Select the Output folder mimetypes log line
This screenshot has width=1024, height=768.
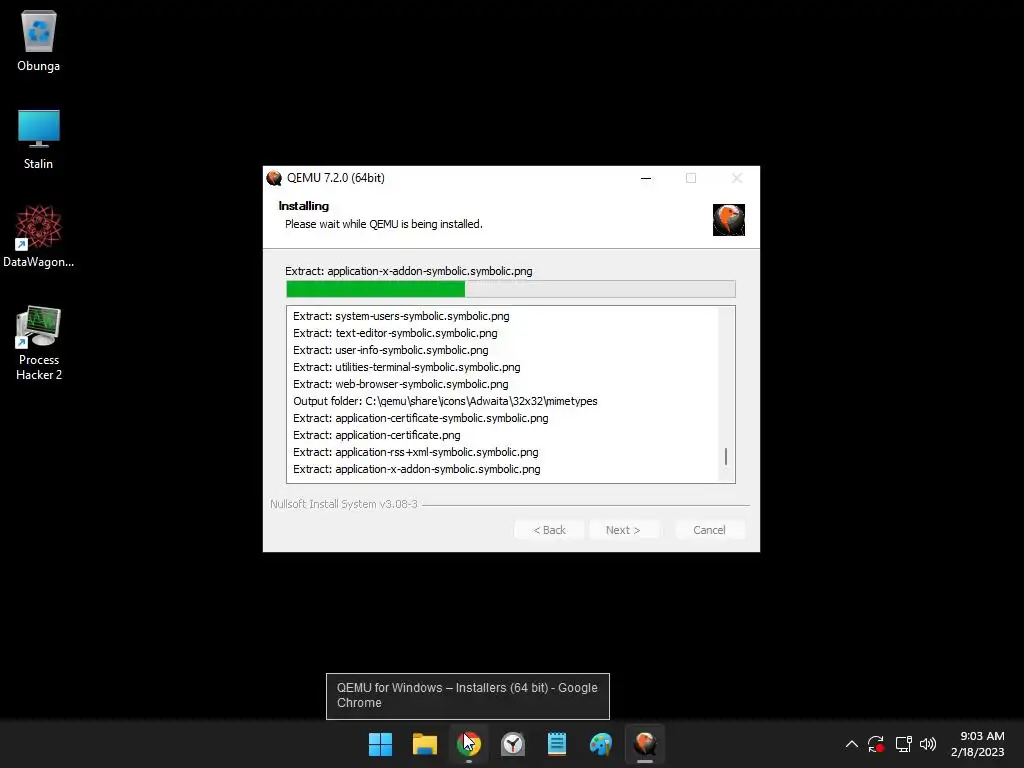tap(445, 401)
